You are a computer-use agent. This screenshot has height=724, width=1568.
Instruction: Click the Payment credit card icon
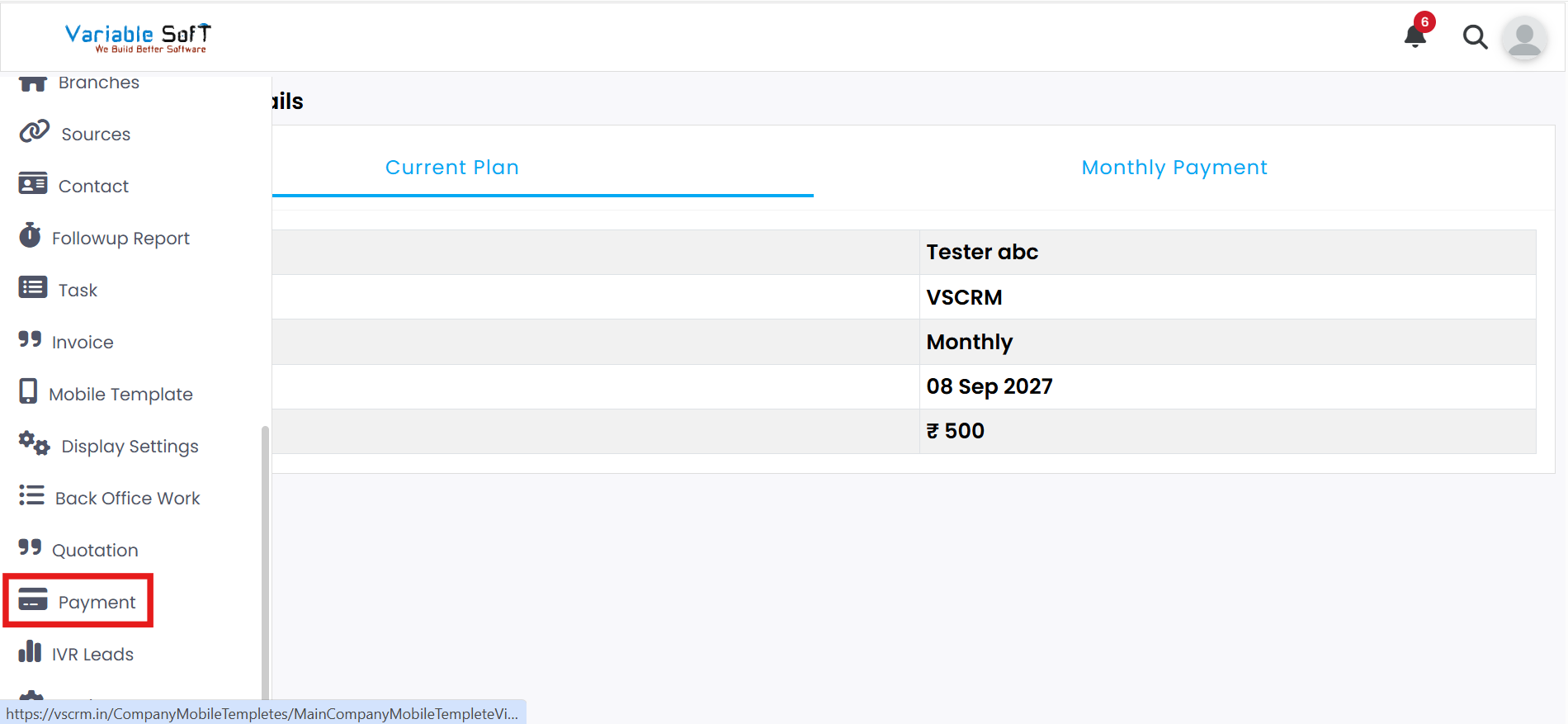point(33,599)
